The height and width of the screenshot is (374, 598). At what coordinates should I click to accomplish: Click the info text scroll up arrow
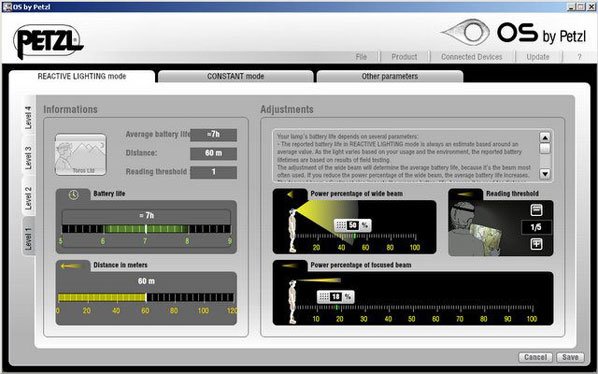545,138
